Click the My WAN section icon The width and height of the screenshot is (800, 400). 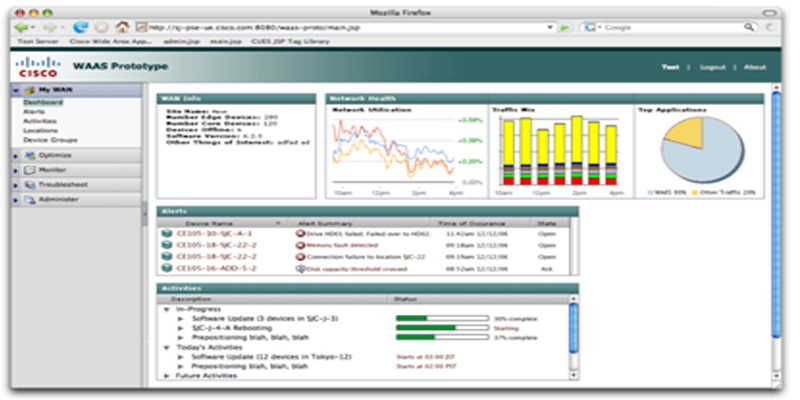[30, 90]
